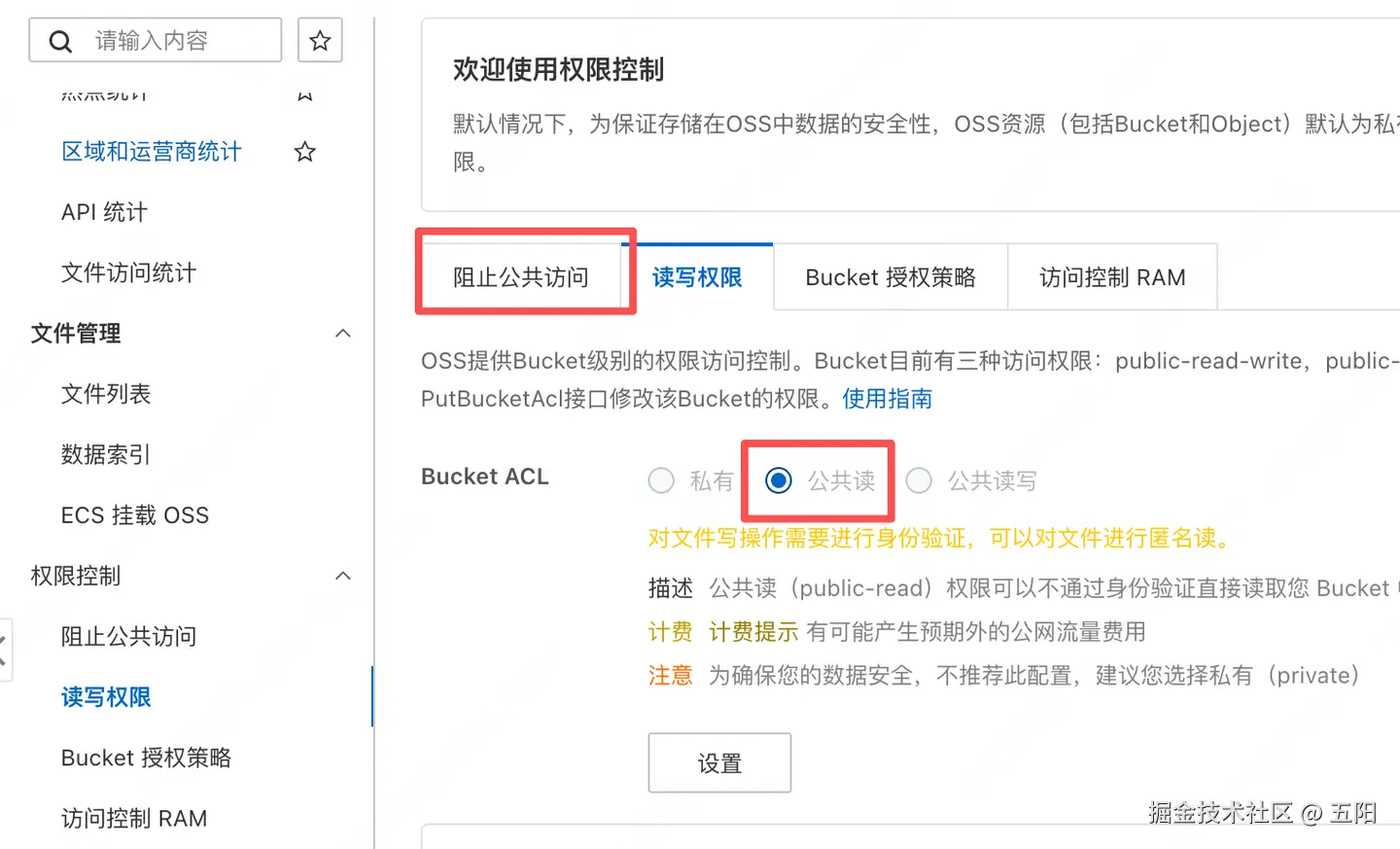Viewport: 1400px width, 849px height.
Task: Open 区域和运营商统计 in the sidebar
Action: 152,152
